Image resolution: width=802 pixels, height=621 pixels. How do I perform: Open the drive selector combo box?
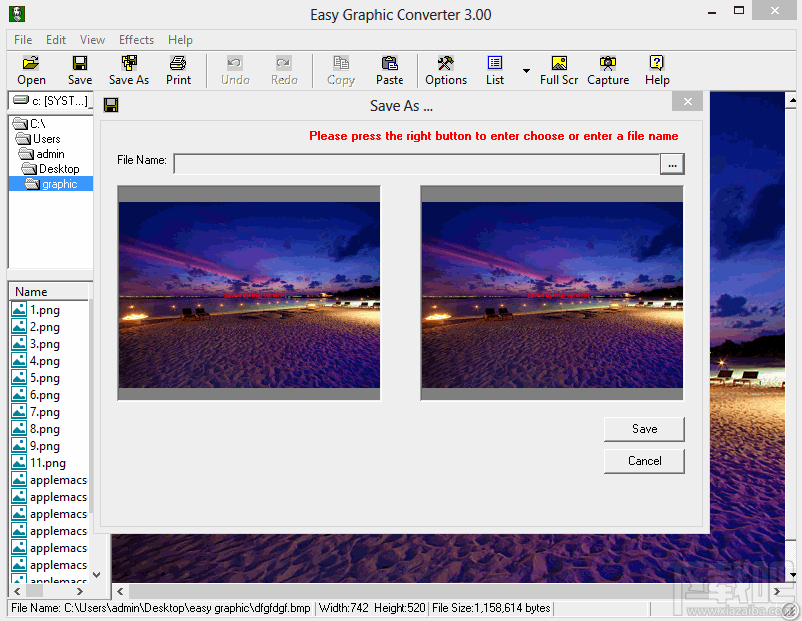tap(51, 100)
